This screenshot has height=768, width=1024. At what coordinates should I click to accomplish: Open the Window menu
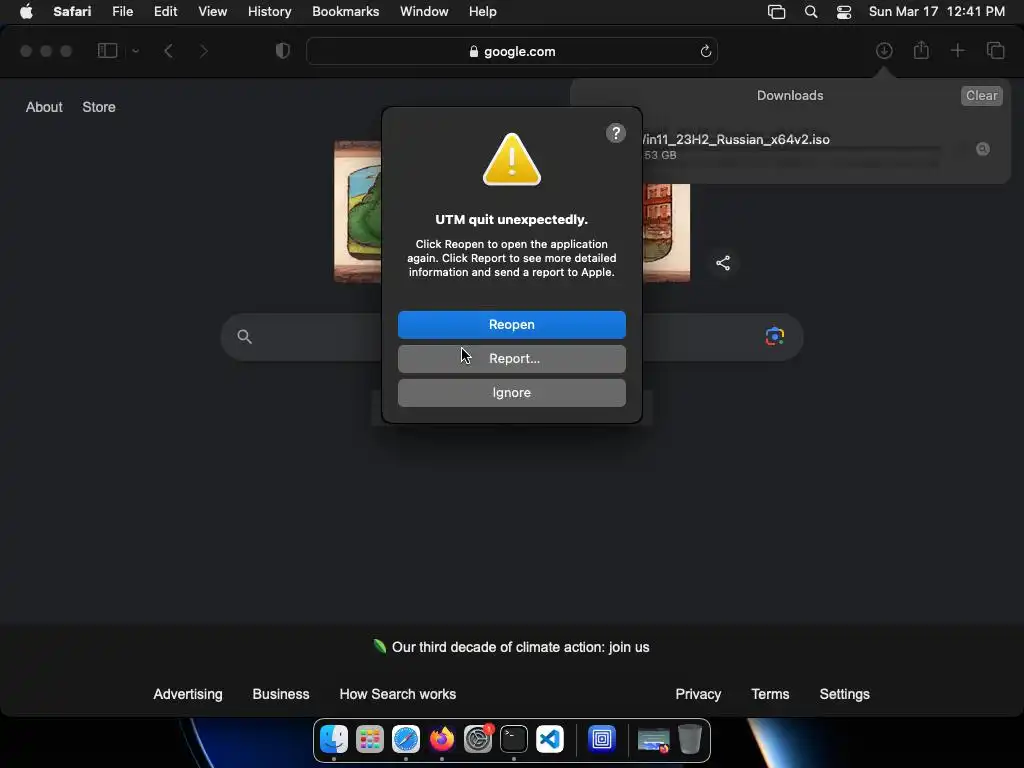424,12
